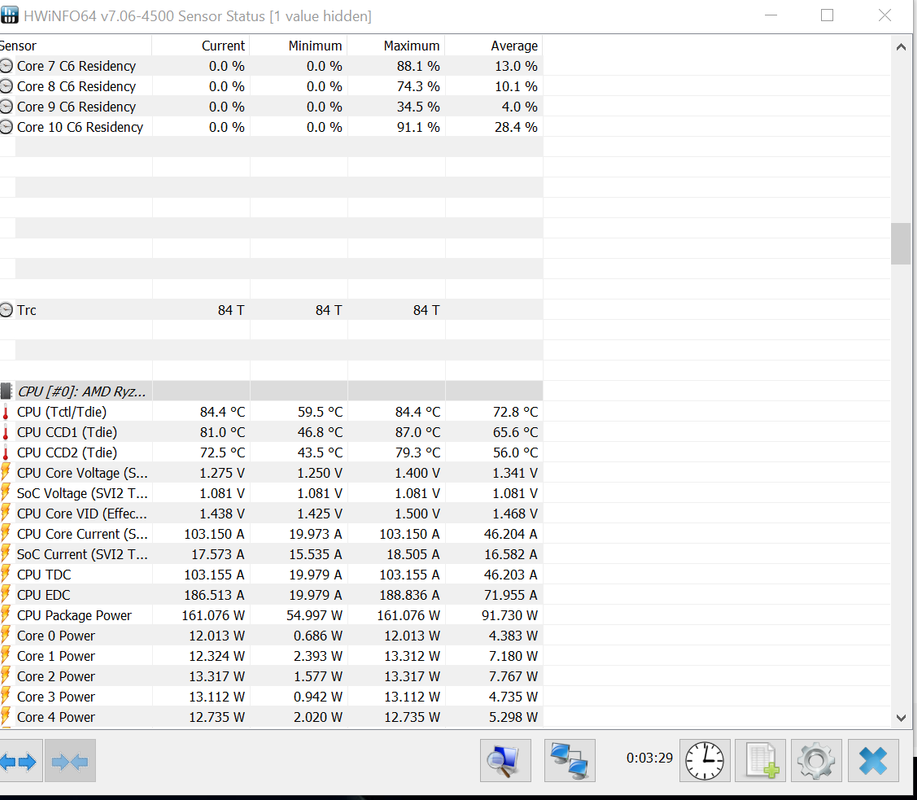Image resolution: width=917 pixels, height=800 pixels.
Task: Click the thermometer icon for CPU CCD2
Action: pos(6,453)
